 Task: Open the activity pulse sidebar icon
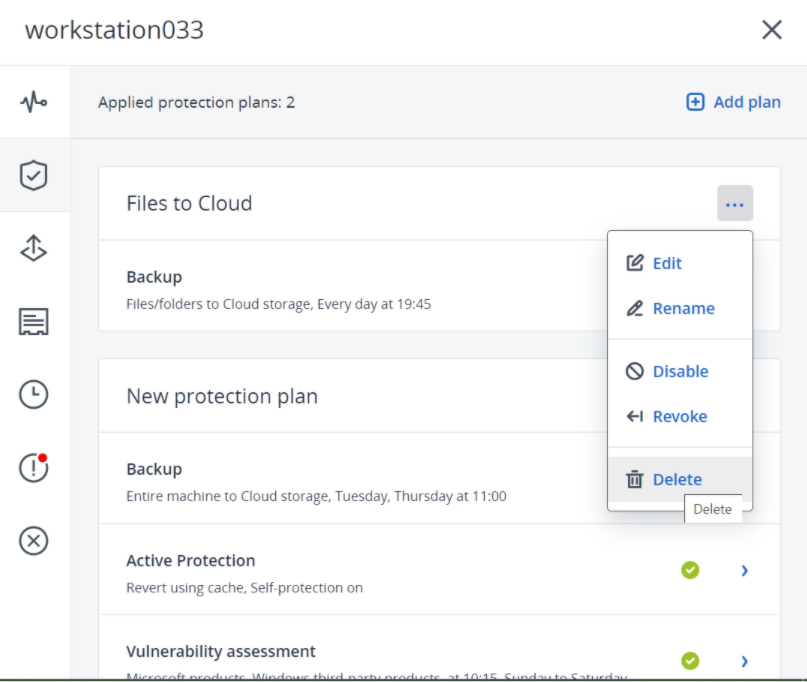click(x=34, y=102)
